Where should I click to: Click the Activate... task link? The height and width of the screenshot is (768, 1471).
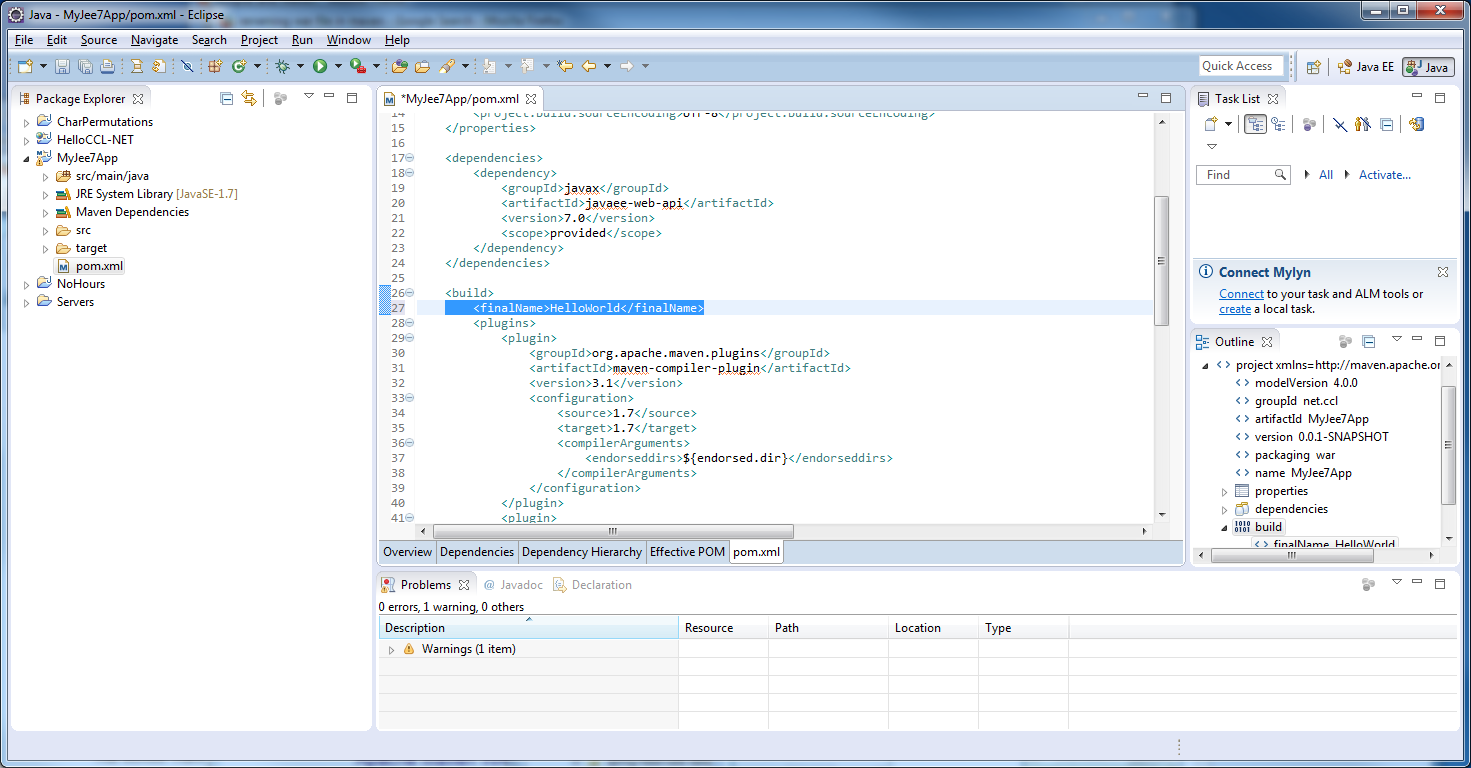(x=1384, y=175)
